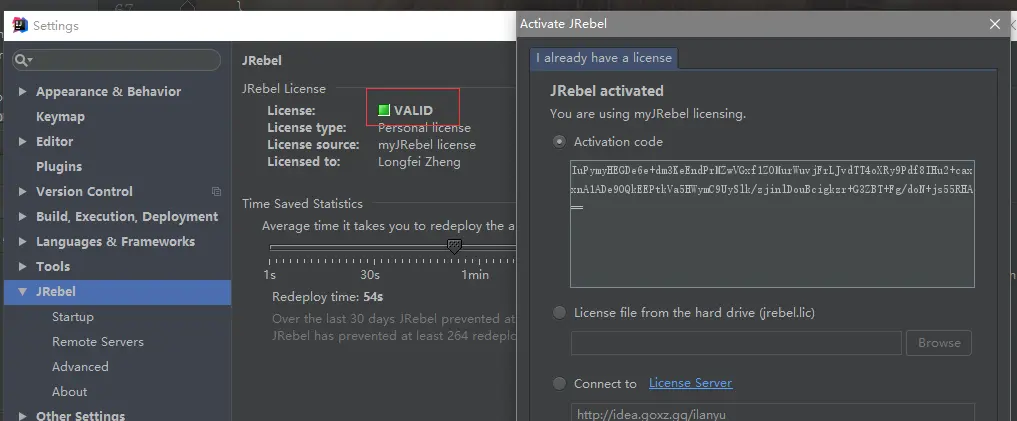Open the 'I already have a license' tab
The width and height of the screenshot is (1017, 421).
click(x=604, y=58)
